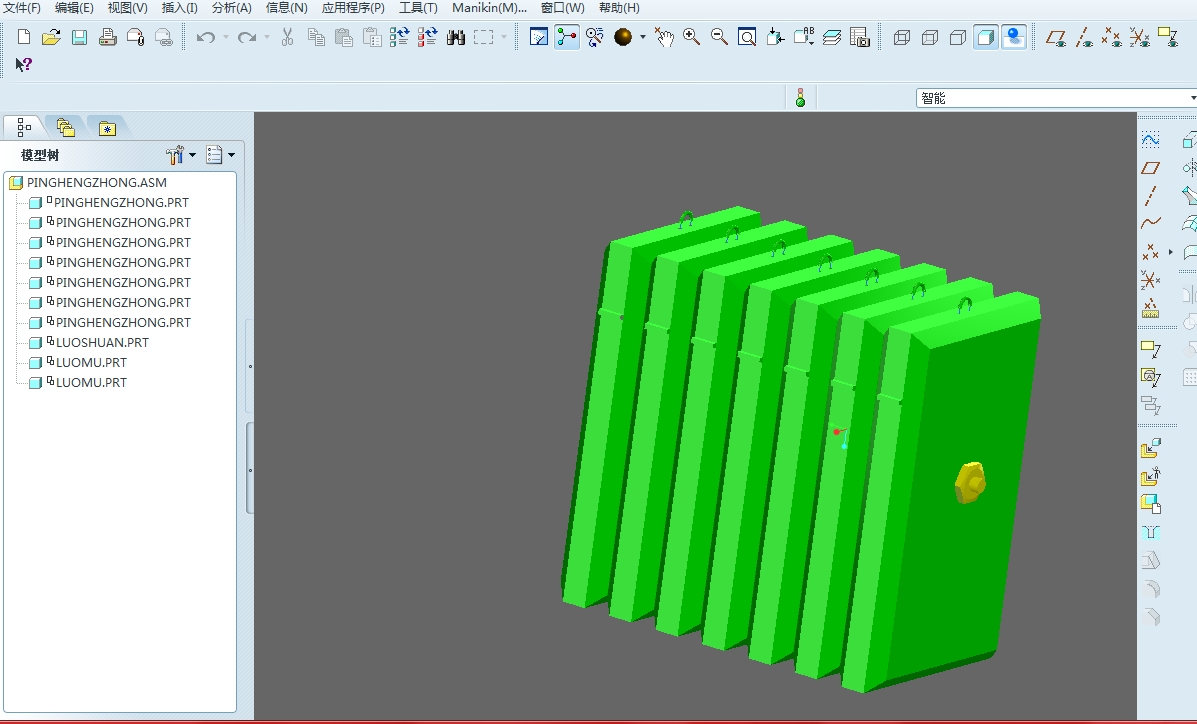
Task: Click the binoculars Find tool
Action: point(456,38)
